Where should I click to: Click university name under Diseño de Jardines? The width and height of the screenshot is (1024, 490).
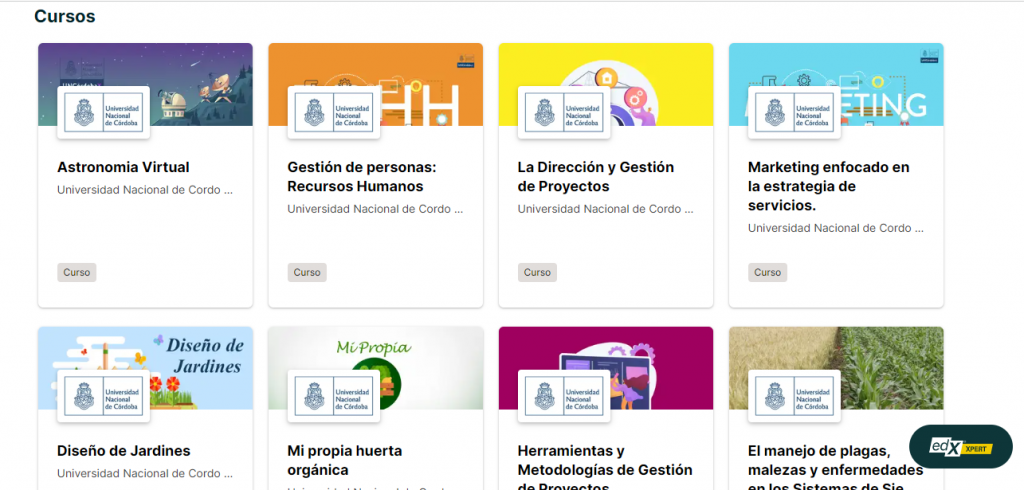click(x=145, y=474)
